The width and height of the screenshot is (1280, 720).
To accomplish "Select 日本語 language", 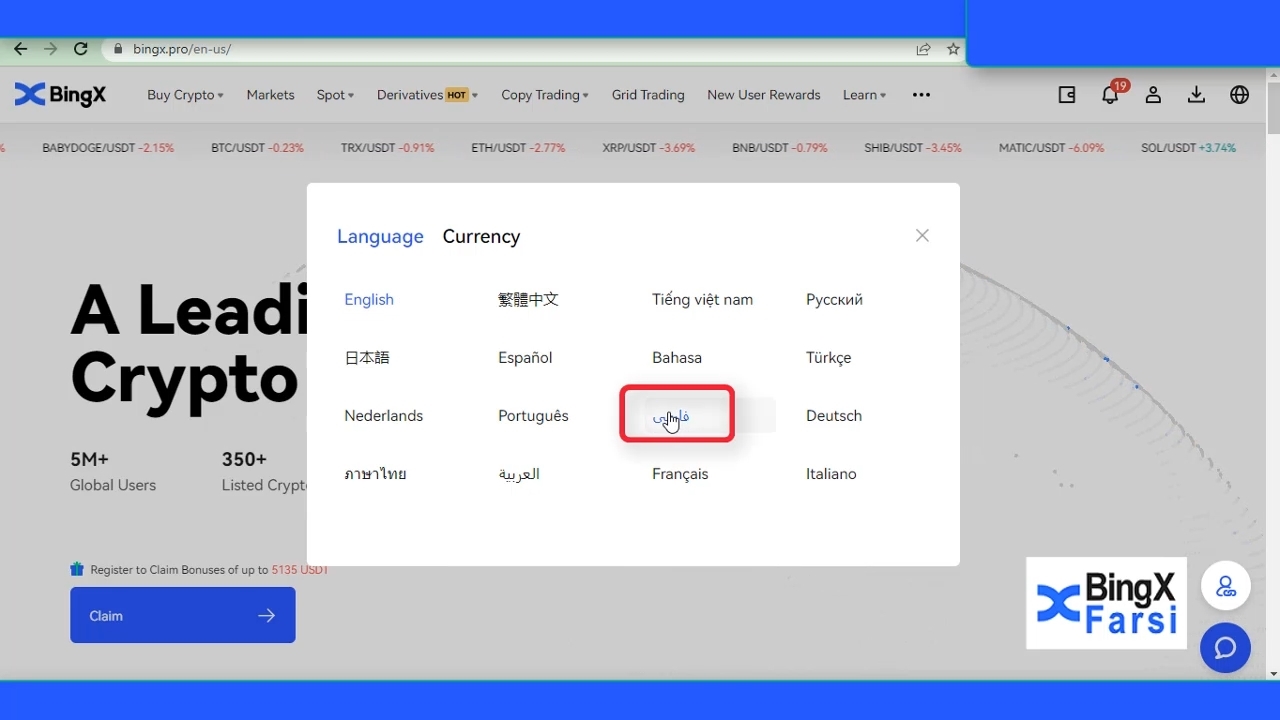I will pyautogui.click(x=367, y=358).
